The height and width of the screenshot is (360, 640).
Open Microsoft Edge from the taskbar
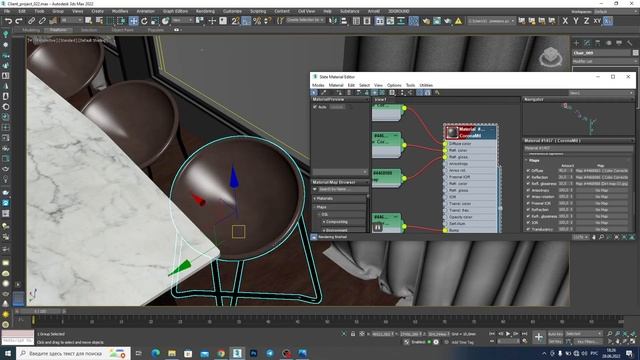(156, 353)
